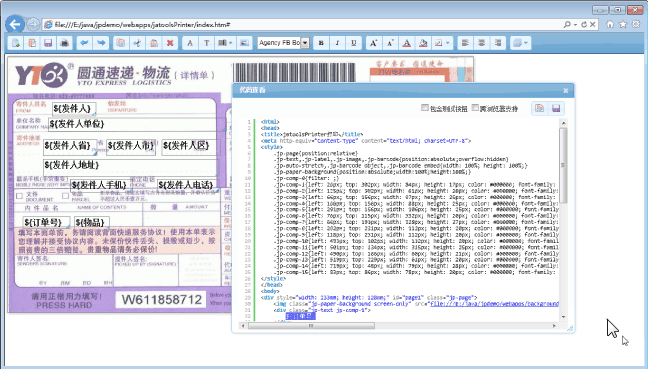Align text center
This screenshot has height=369, width=648.
(481, 43)
